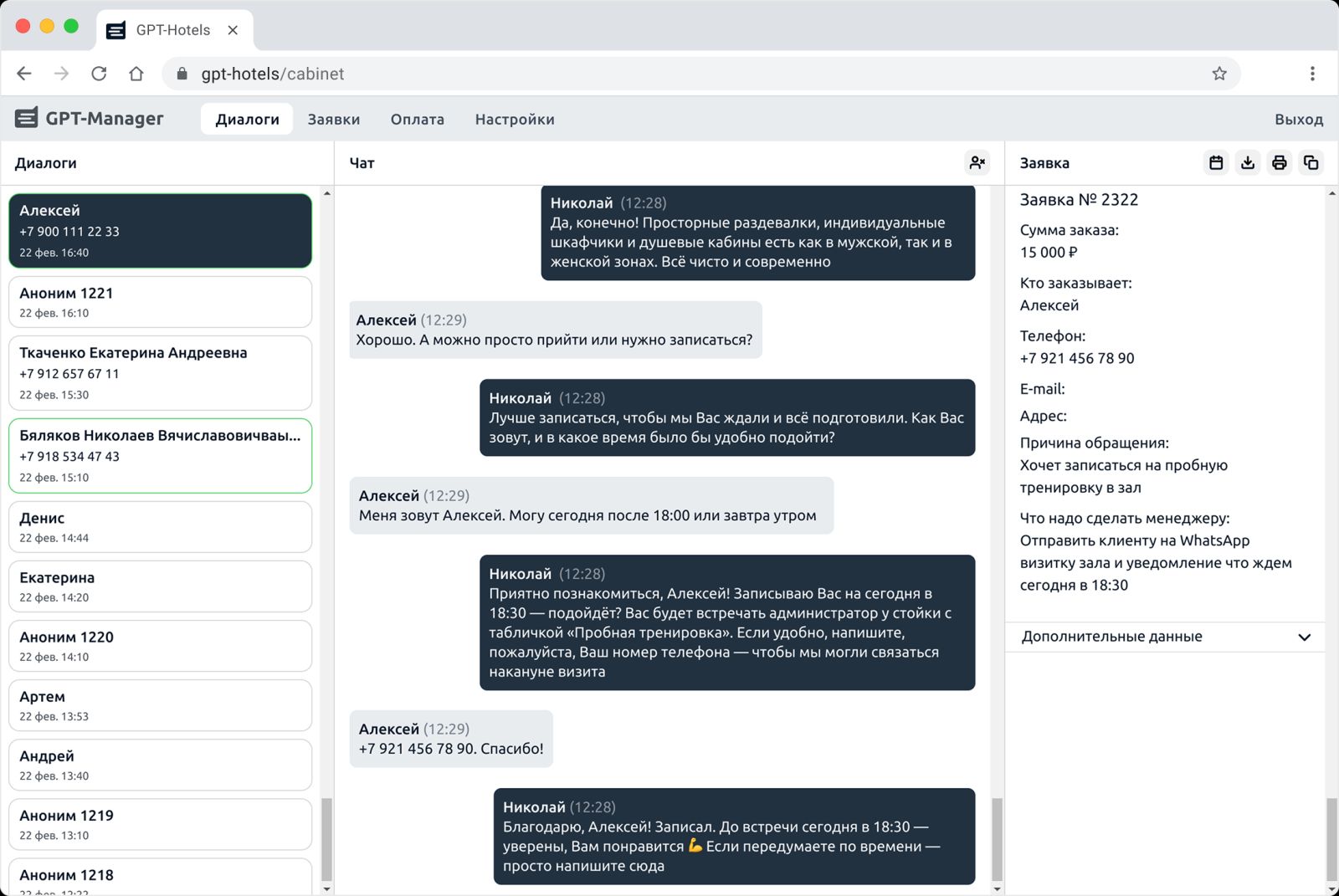Open the calendar icon in Заявка panel
The width and height of the screenshot is (1339, 896).
point(1216,162)
